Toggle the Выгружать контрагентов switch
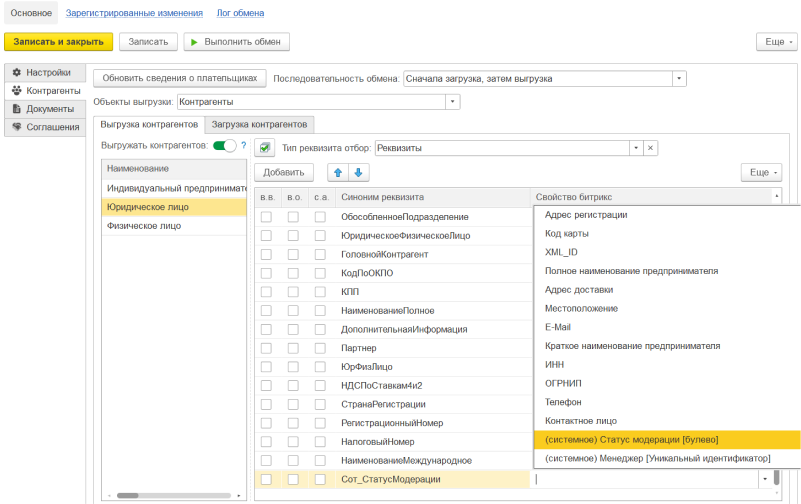Image resolution: width=801 pixels, height=504 pixels. coord(224,146)
